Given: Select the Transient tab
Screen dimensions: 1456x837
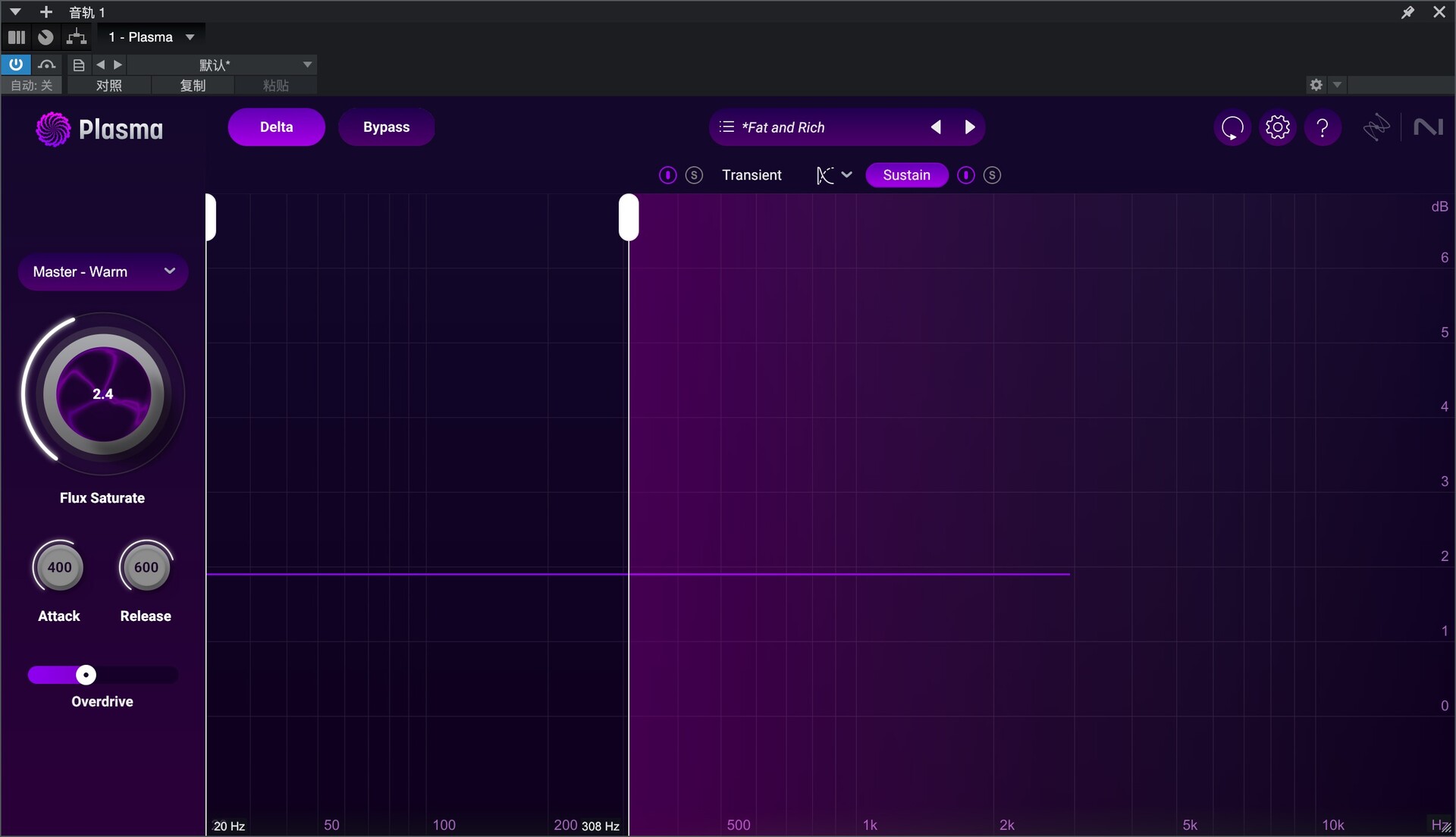Looking at the screenshot, I should click(752, 175).
